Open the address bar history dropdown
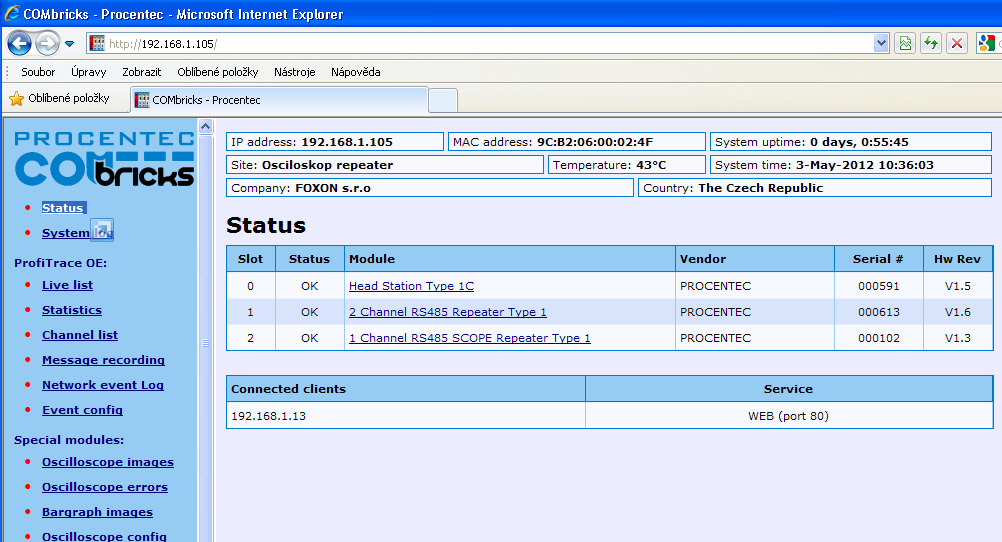The height and width of the screenshot is (542, 1002). click(x=881, y=43)
